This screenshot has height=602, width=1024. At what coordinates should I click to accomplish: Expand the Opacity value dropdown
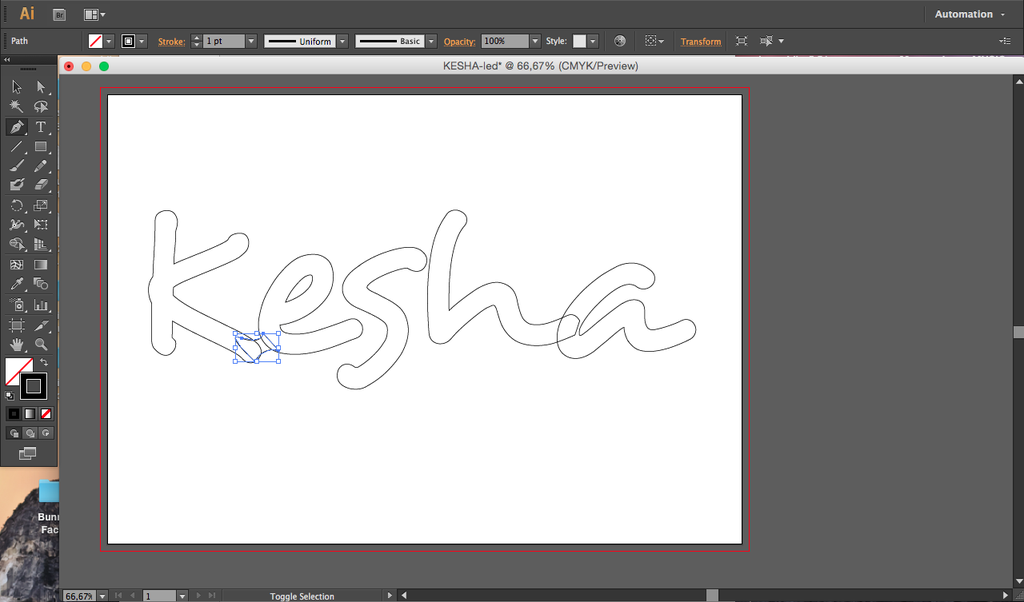536,41
